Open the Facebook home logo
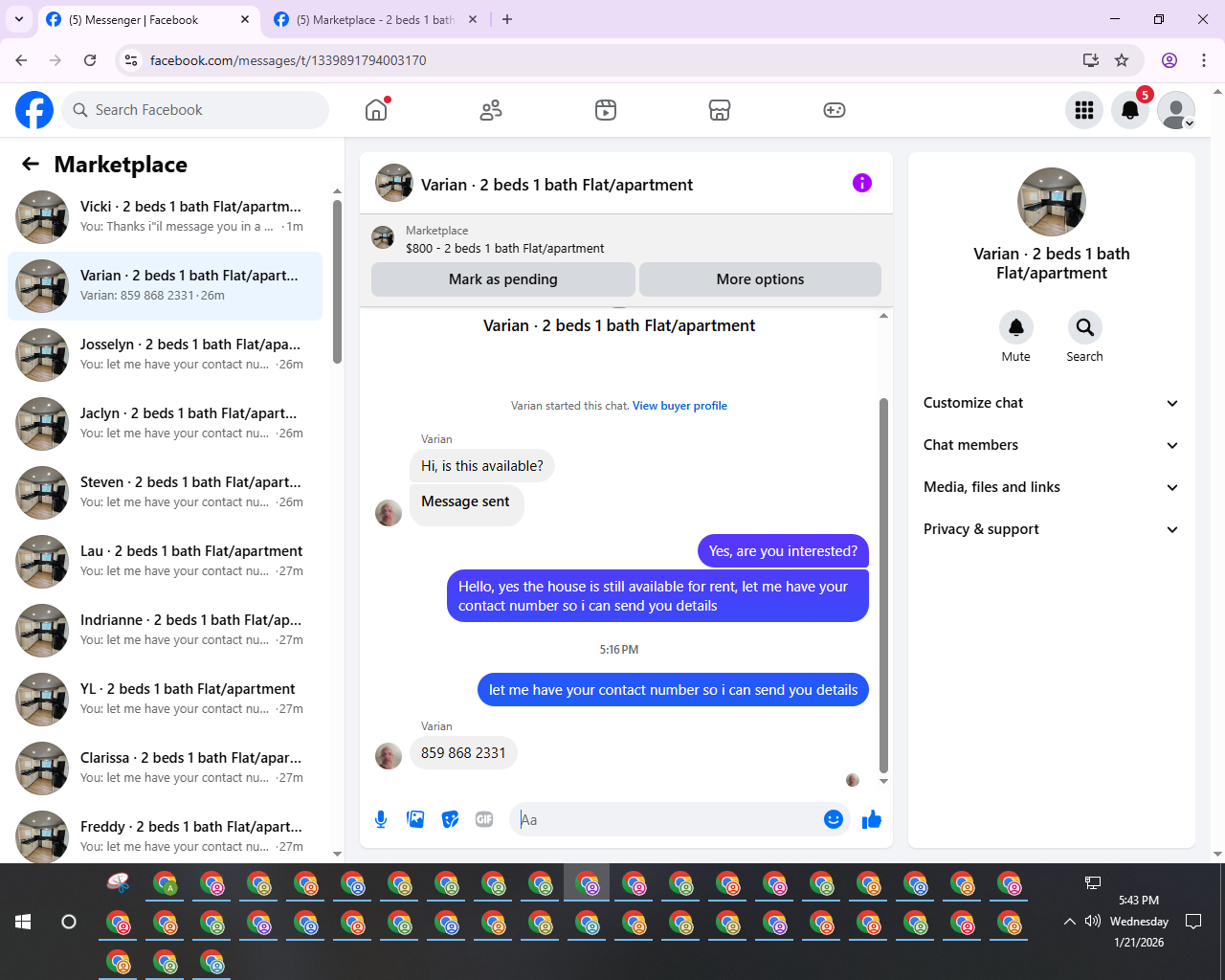This screenshot has width=1225, height=980. click(34, 110)
